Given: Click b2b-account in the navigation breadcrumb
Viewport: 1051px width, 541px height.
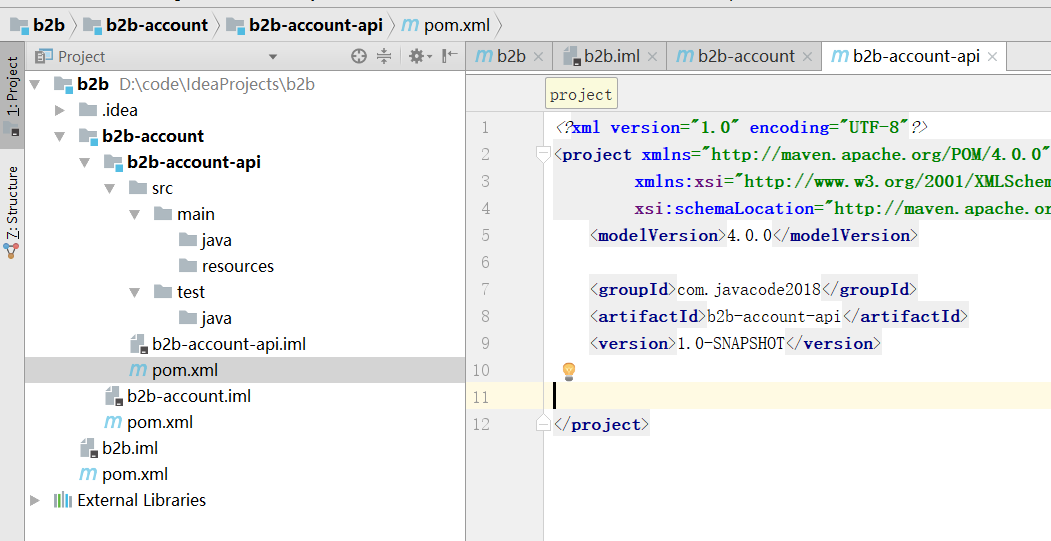Looking at the screenshot, I should tap(145, 25).
